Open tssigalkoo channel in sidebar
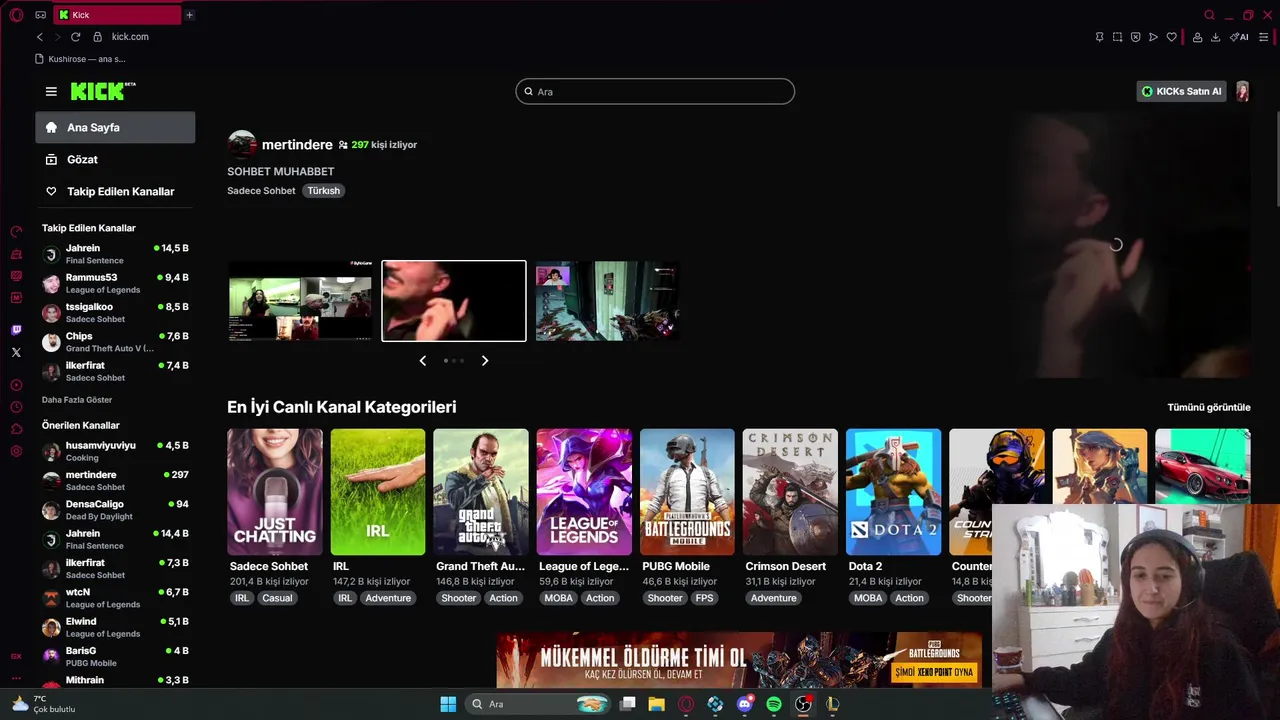The width and height of the screenshot is (1280, 720). coord(115,313)
